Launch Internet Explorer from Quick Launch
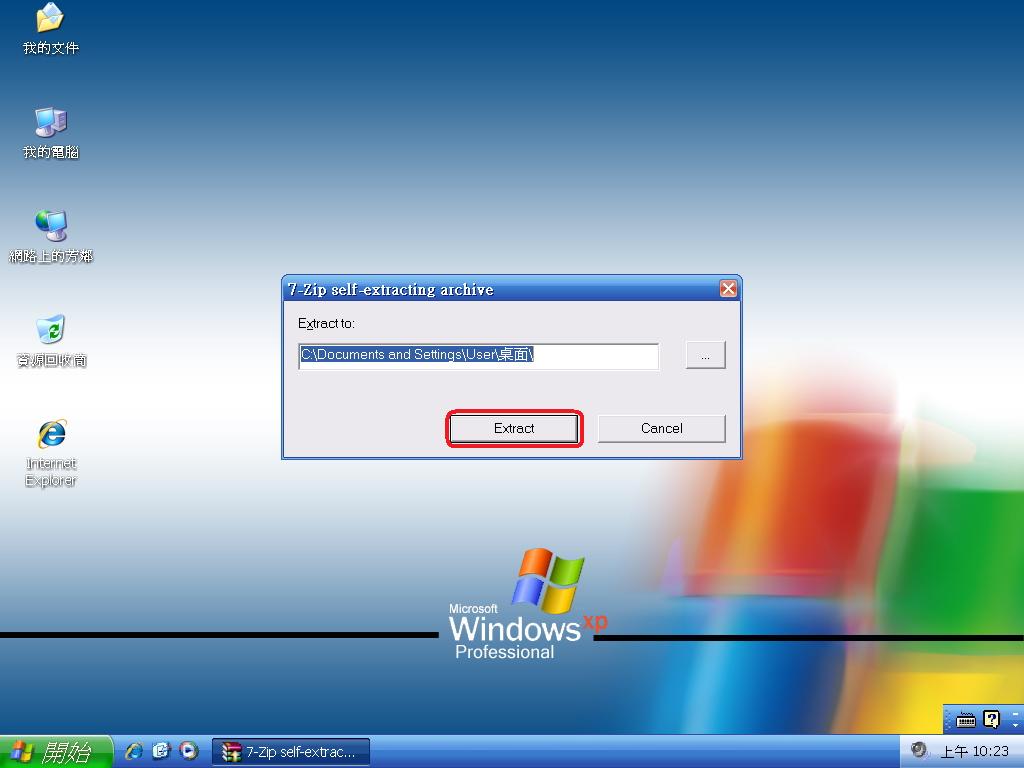 click(134, 751)
